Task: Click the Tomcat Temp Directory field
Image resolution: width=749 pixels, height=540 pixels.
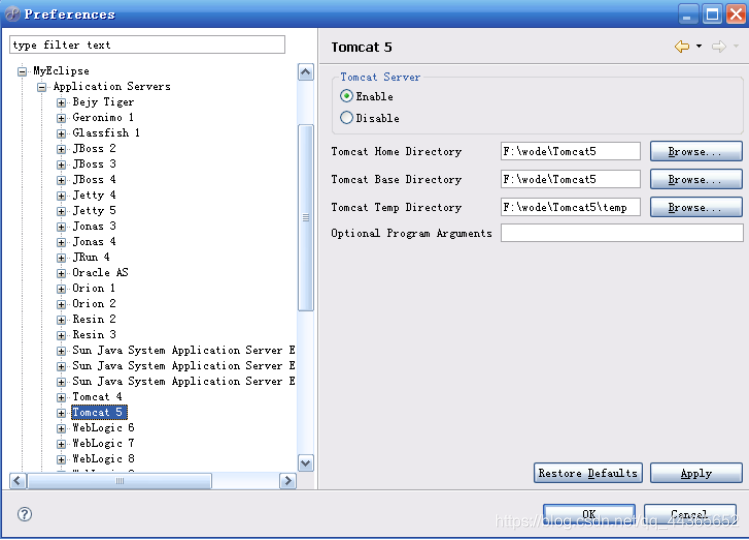Action: click(x=570, y=207)
